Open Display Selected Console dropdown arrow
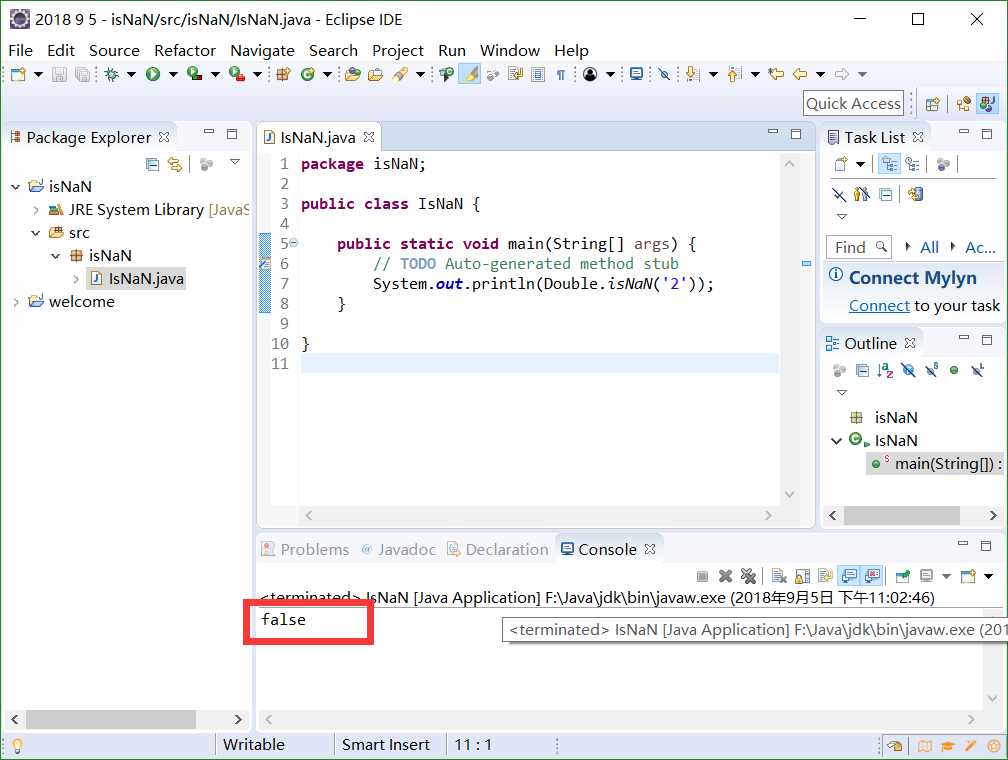1008x760 pixels. click(x=947, y=576)
